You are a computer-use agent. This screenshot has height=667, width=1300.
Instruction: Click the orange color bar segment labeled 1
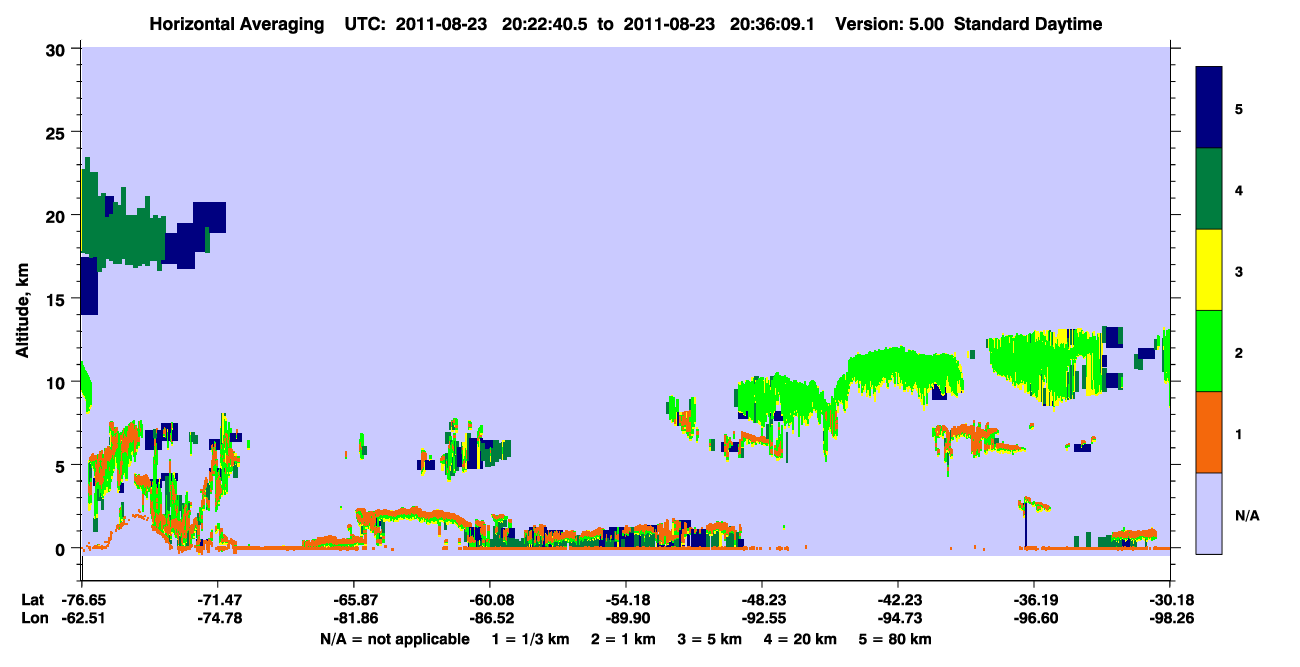1209,432
